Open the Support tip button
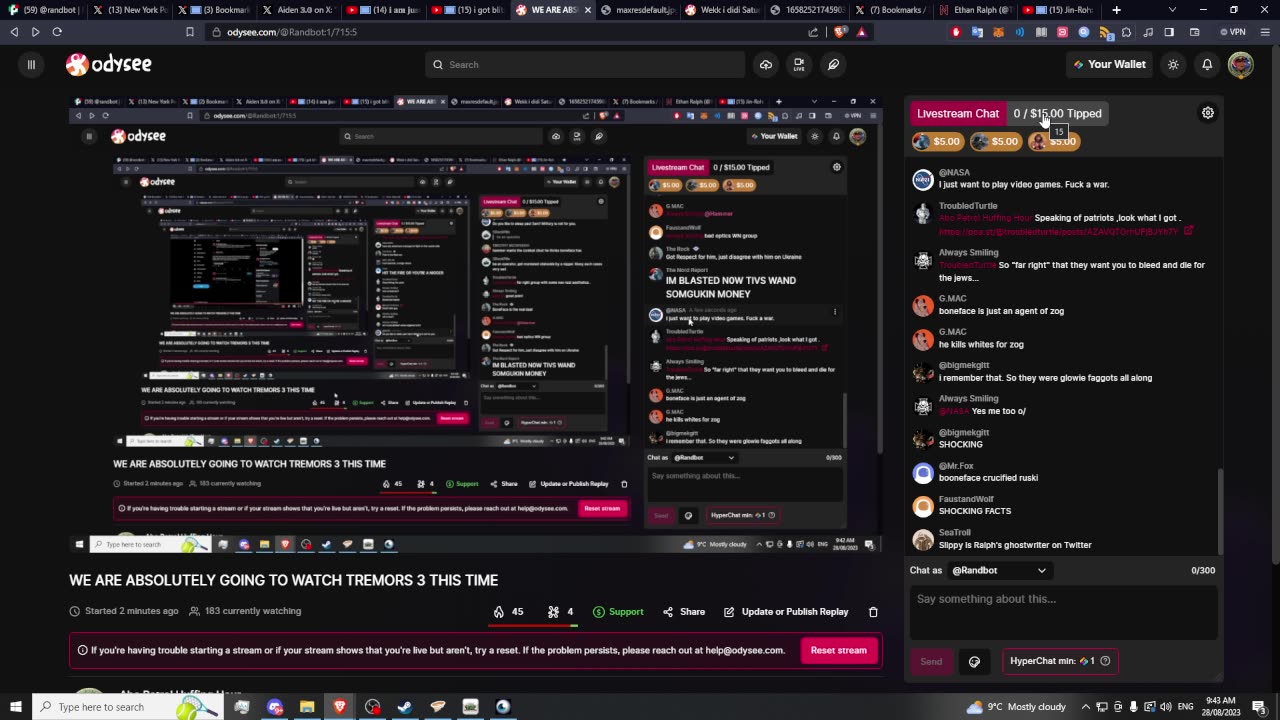The width and height of the screenshot is (1280, 720). click(x=618, y=612)
